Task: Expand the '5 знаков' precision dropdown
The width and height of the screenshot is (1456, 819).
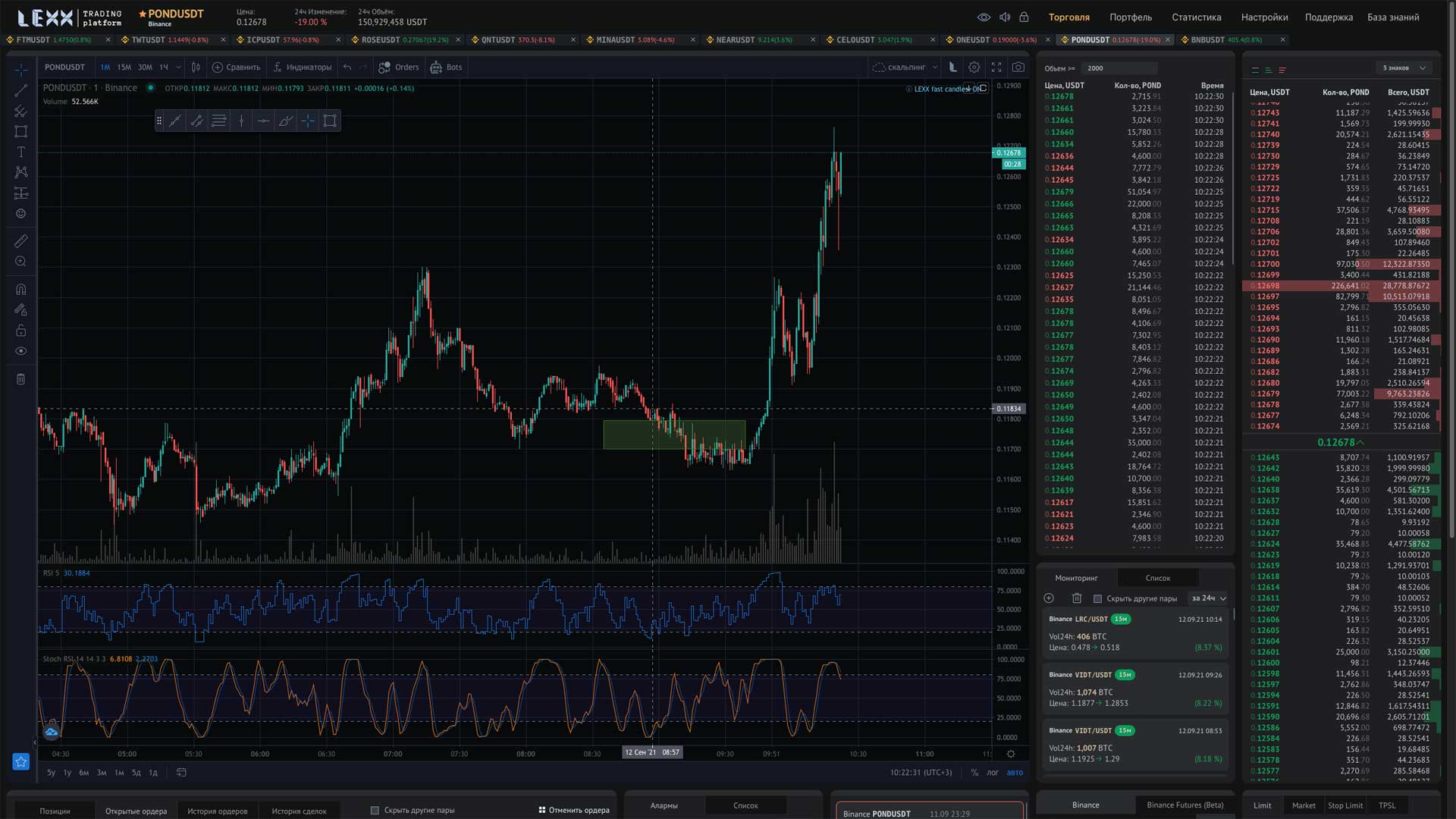Action: [1404, 68]
